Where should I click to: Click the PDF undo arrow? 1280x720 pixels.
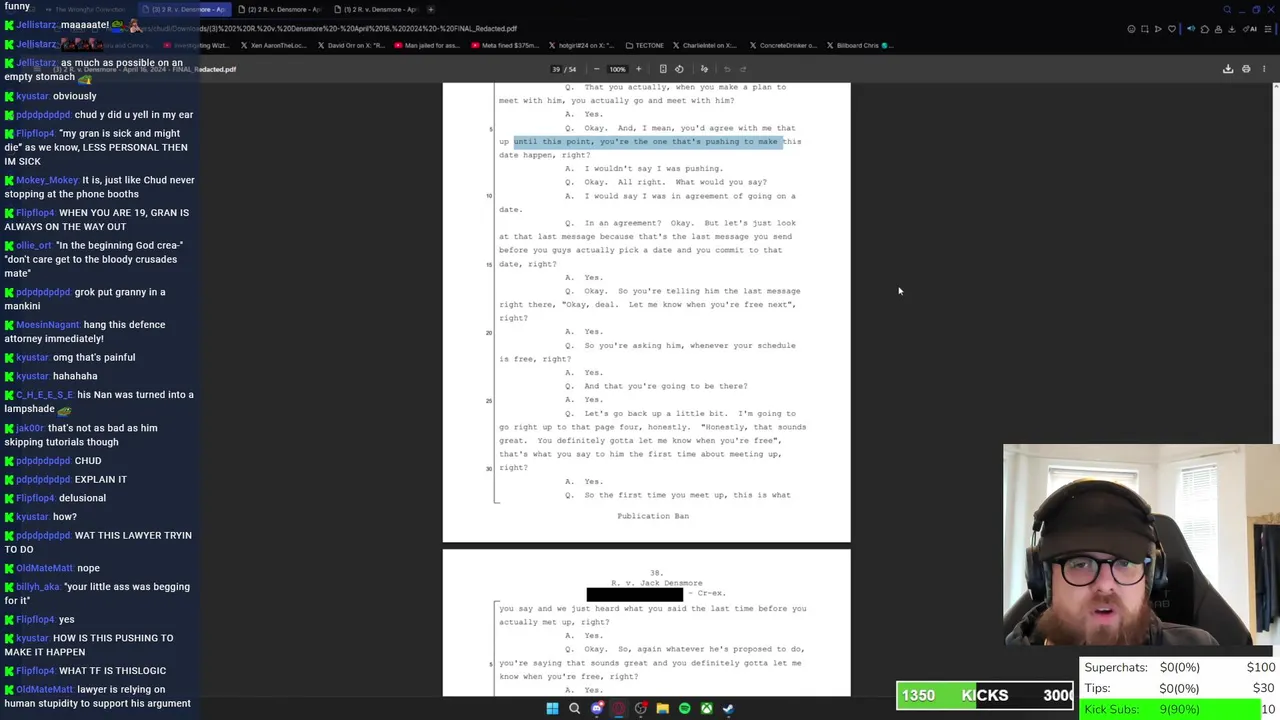[x=727, y=69]
